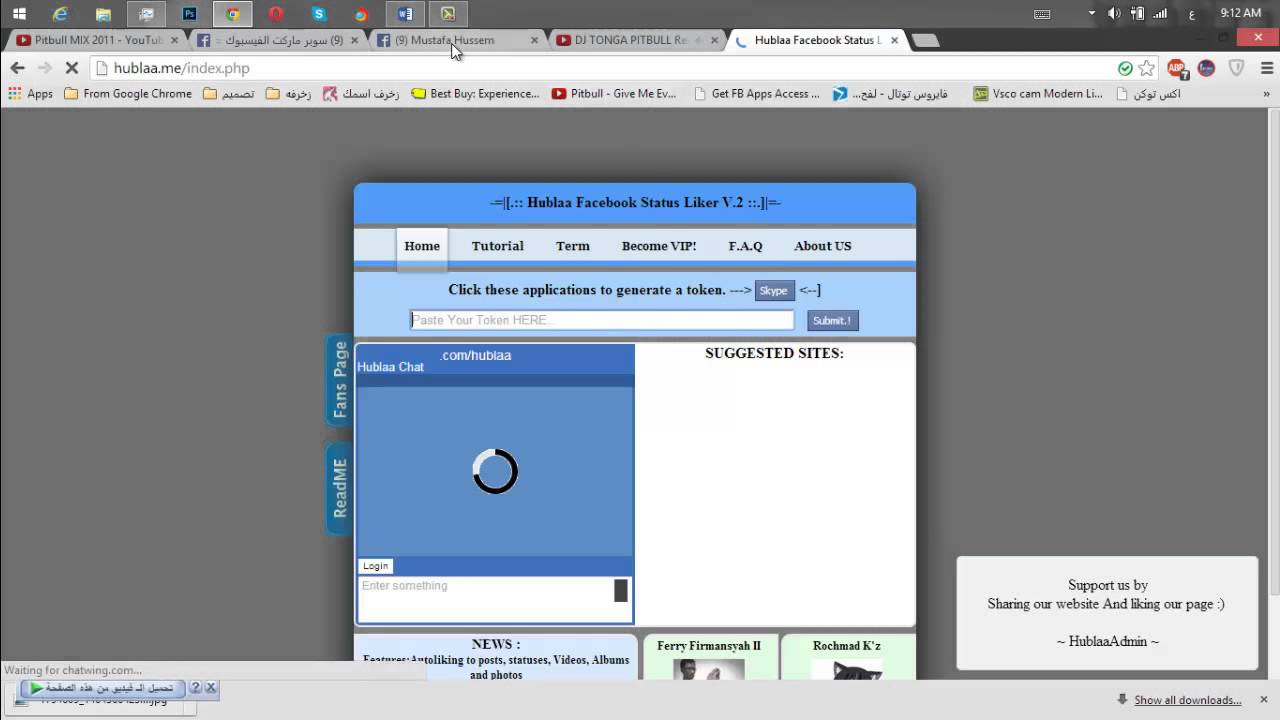Open File Explorer from the taskbar

103,14
